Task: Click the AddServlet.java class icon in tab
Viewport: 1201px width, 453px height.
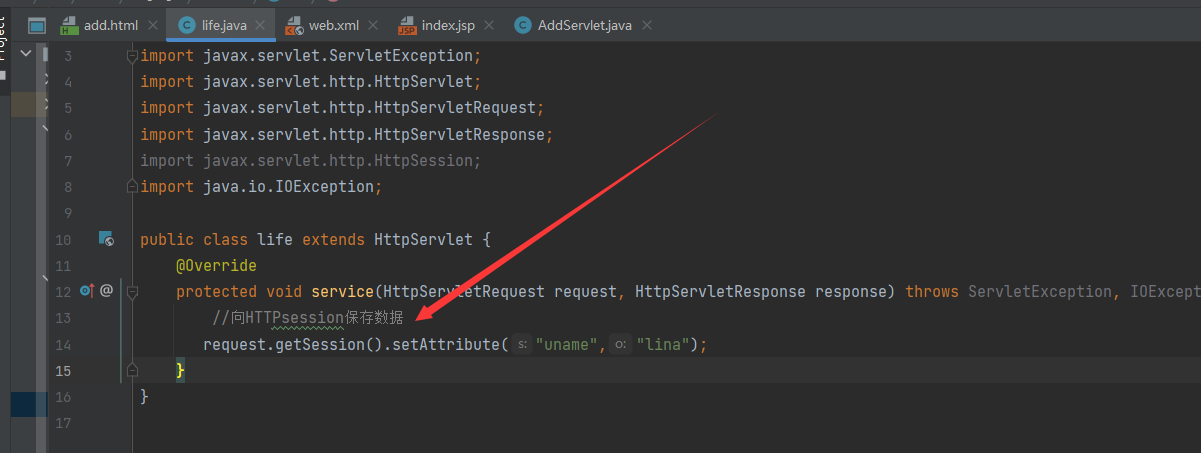Action: (523, 25)
